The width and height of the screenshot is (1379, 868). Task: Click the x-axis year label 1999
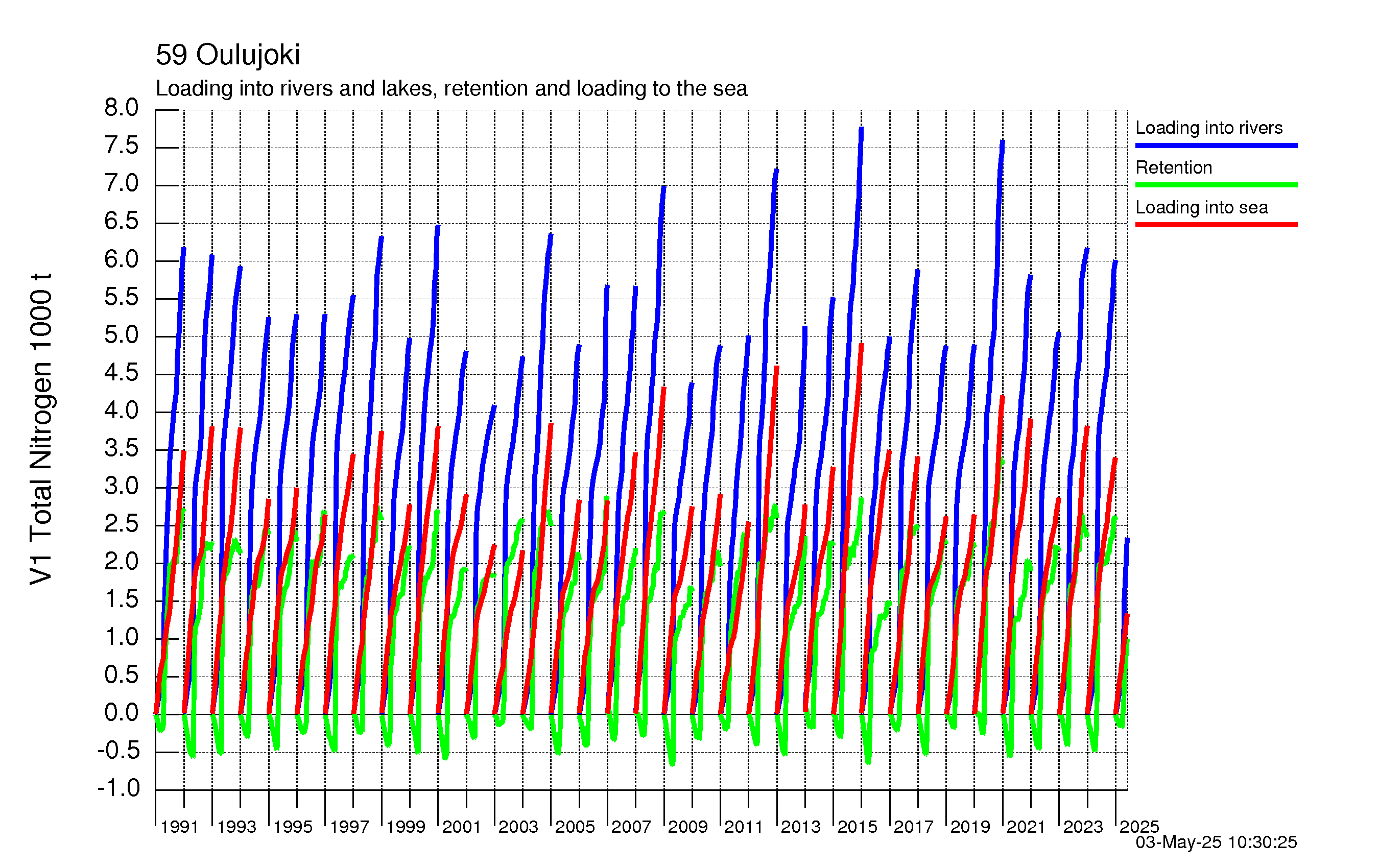(406, 827)
